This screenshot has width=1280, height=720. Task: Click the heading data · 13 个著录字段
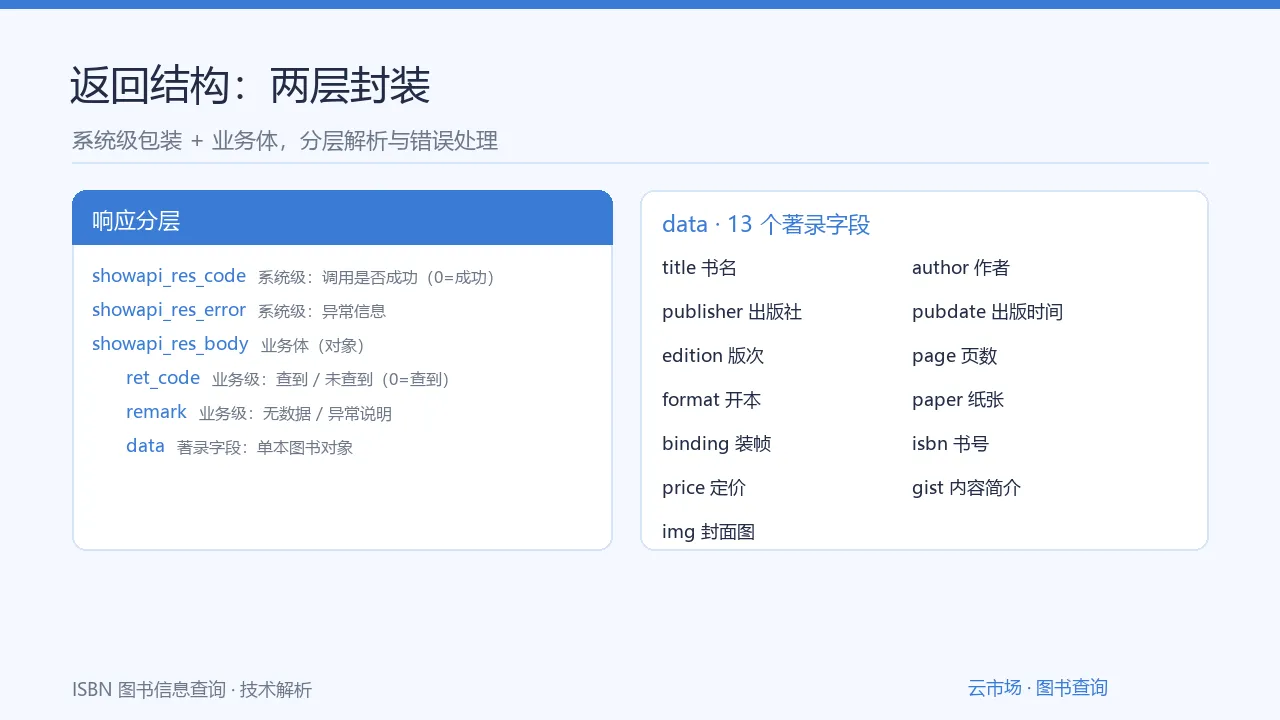[766, 224]
